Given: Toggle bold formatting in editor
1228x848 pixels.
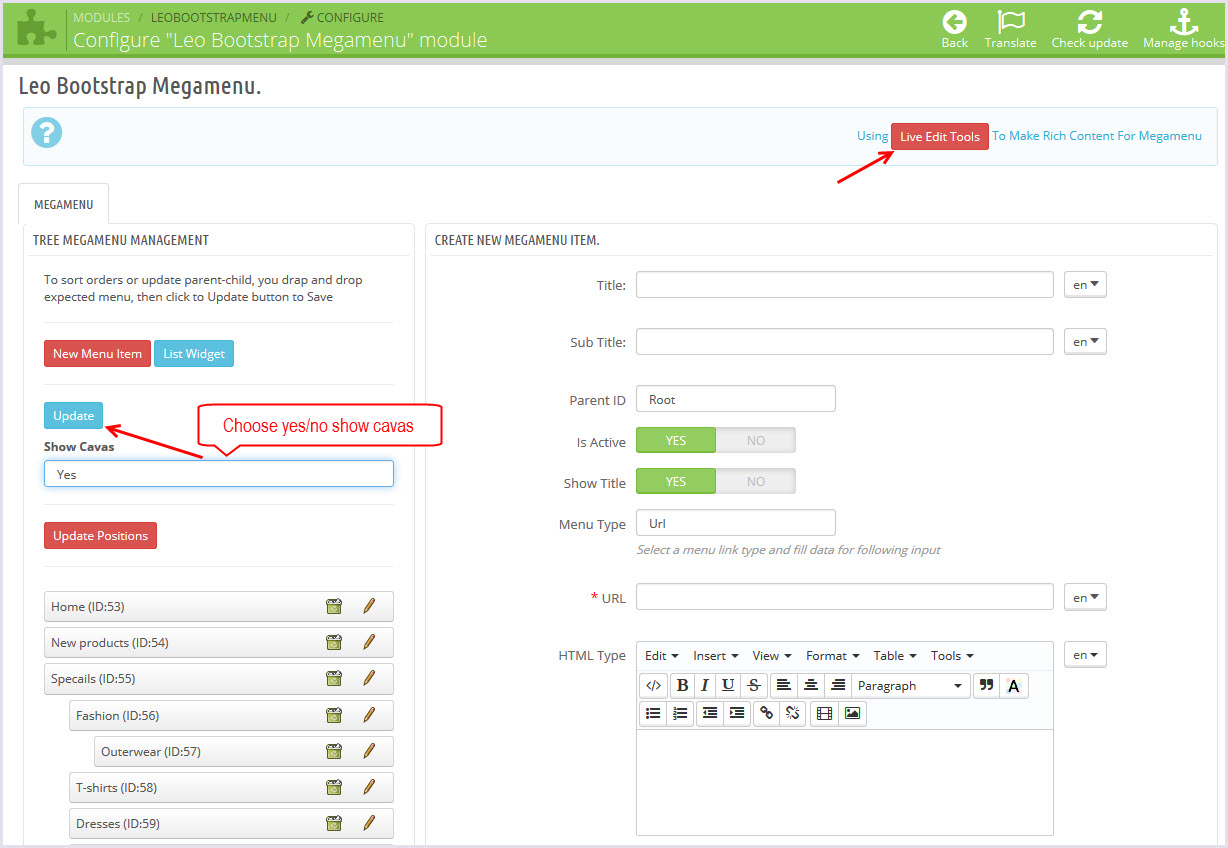Looking at the screenshot, I should click(x=682, y=685).
